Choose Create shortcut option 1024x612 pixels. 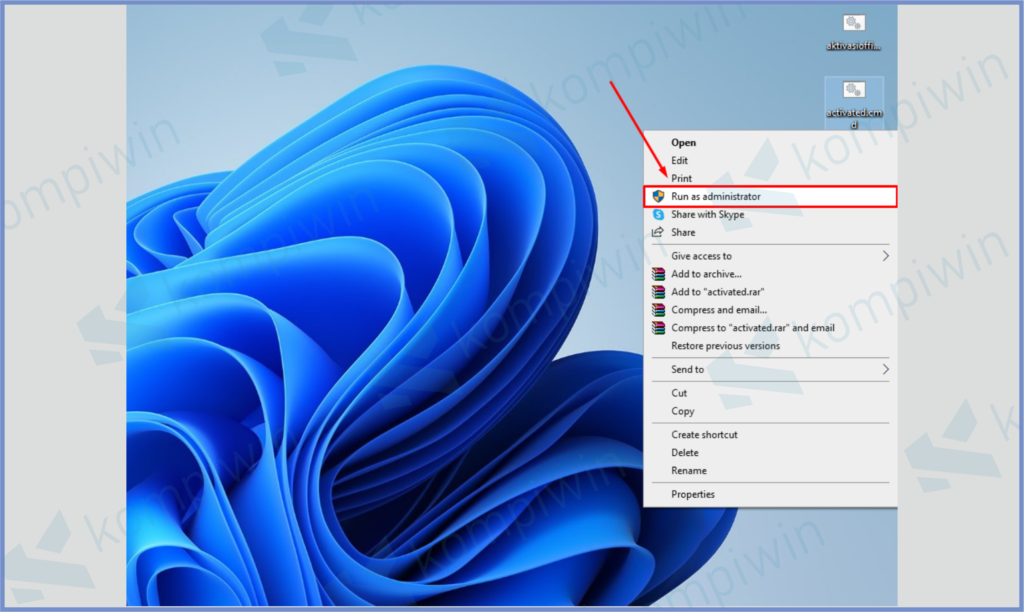point(704,435)
